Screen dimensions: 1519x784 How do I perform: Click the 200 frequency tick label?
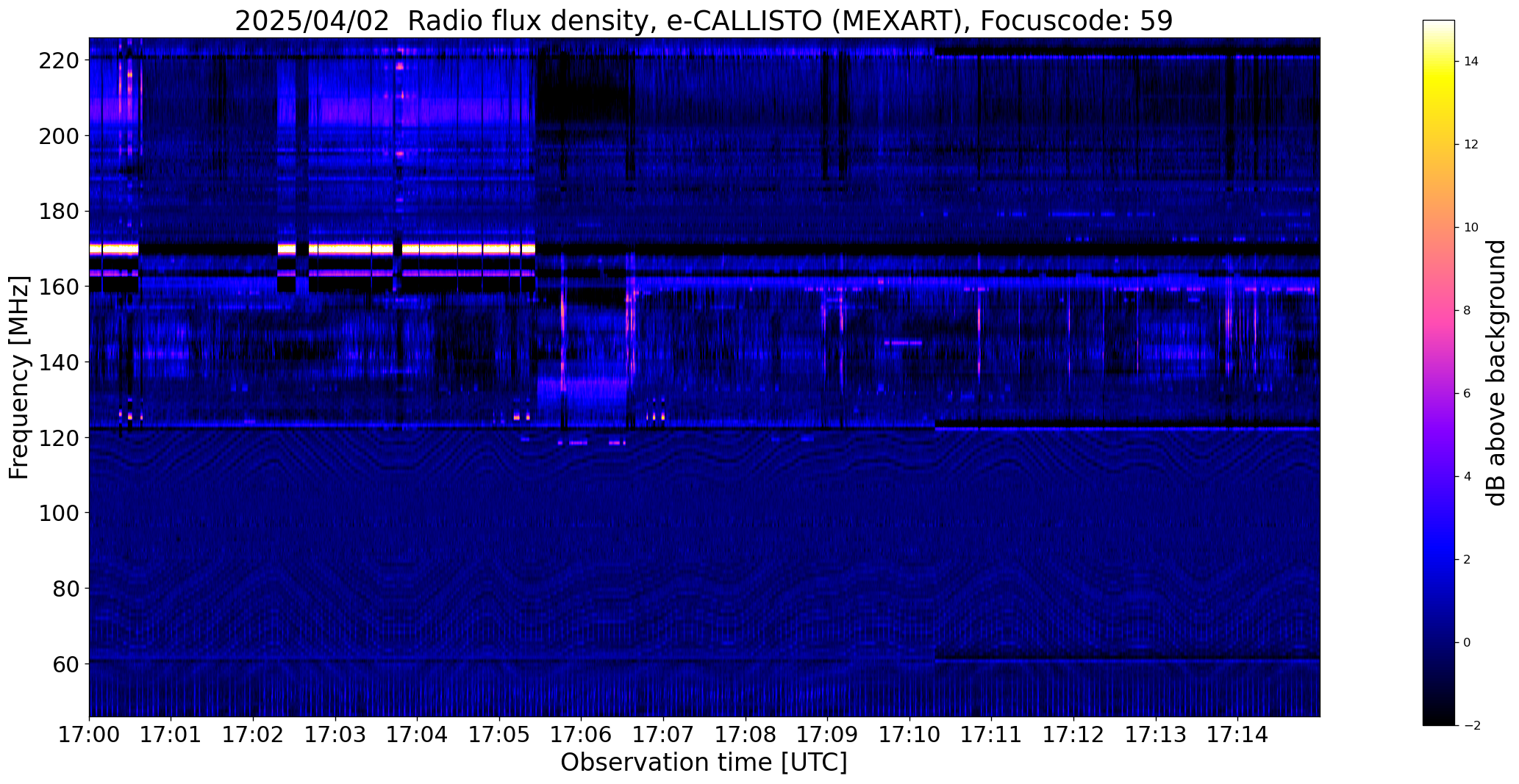[x=58, y=136]
